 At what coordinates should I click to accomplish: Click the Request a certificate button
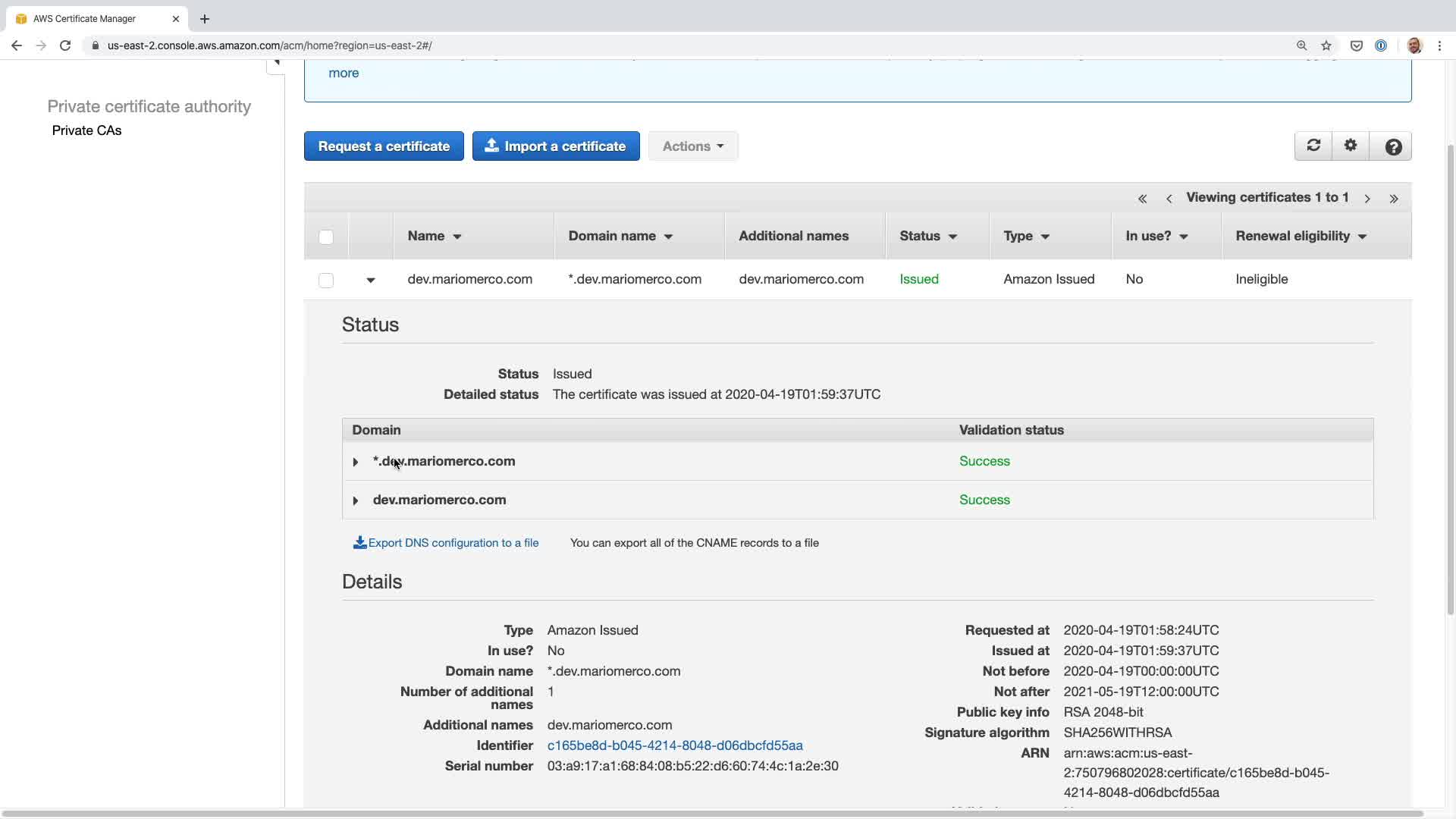384,146
